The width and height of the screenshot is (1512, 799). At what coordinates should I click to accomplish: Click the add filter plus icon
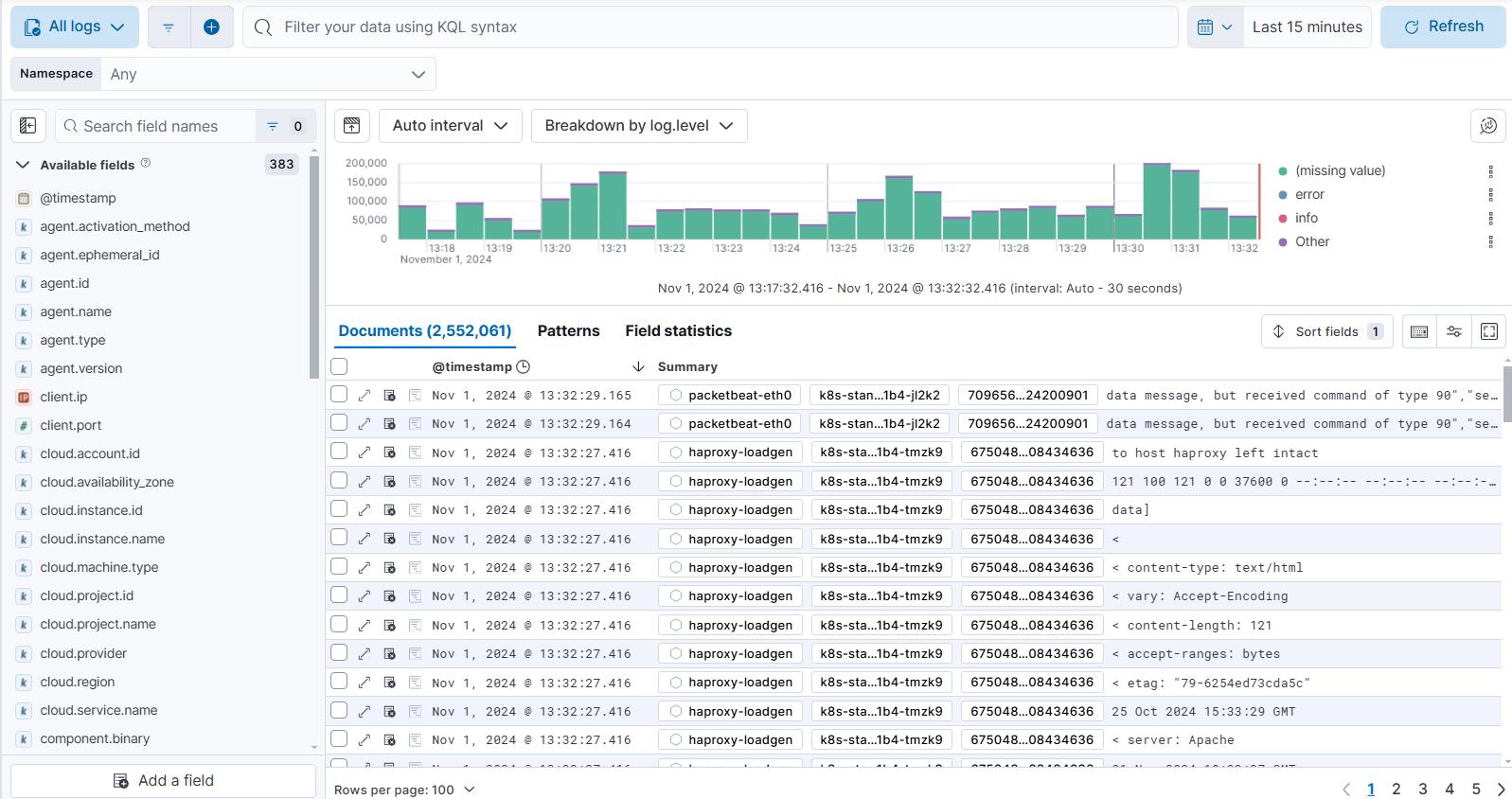pos(211,27)
